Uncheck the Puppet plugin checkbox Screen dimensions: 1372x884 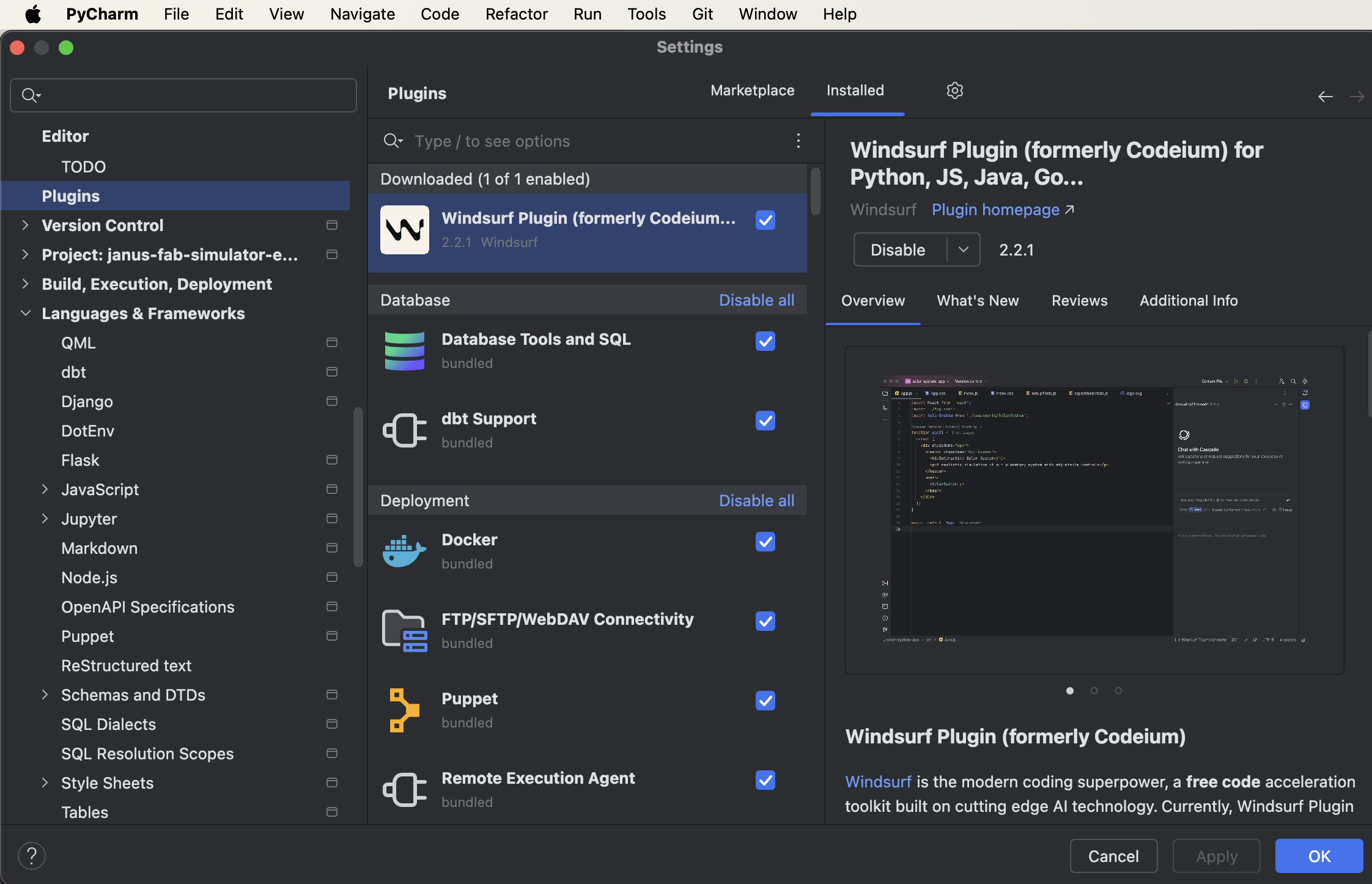(x=765, y=701)
